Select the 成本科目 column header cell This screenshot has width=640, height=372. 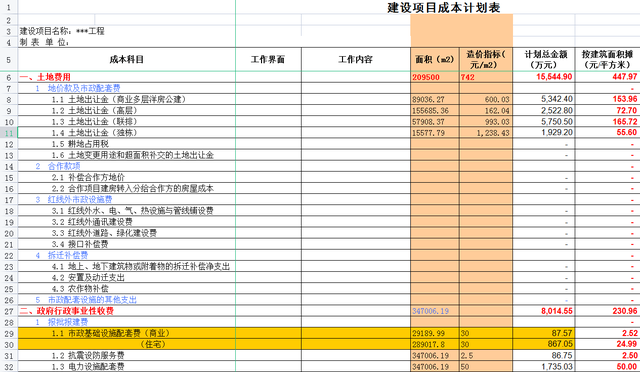127,60
